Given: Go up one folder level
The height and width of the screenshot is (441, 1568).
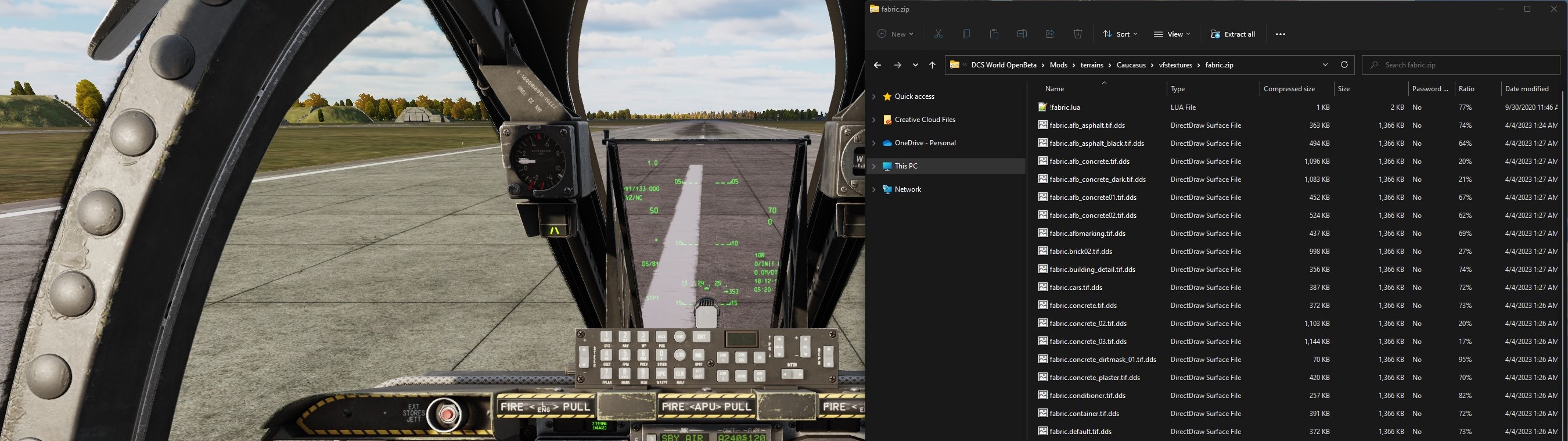Looking at the screenshot, I should pyautogui.click(x=933, y=64).
